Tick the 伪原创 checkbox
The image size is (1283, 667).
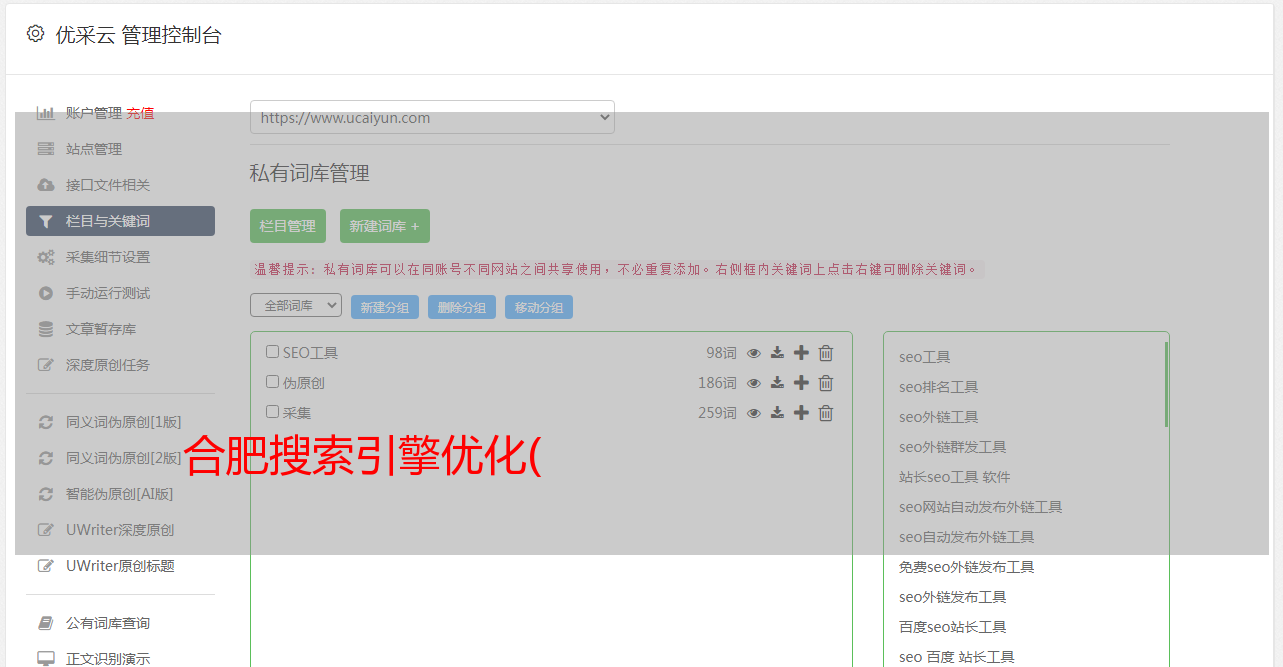click(x=272, y=382)
